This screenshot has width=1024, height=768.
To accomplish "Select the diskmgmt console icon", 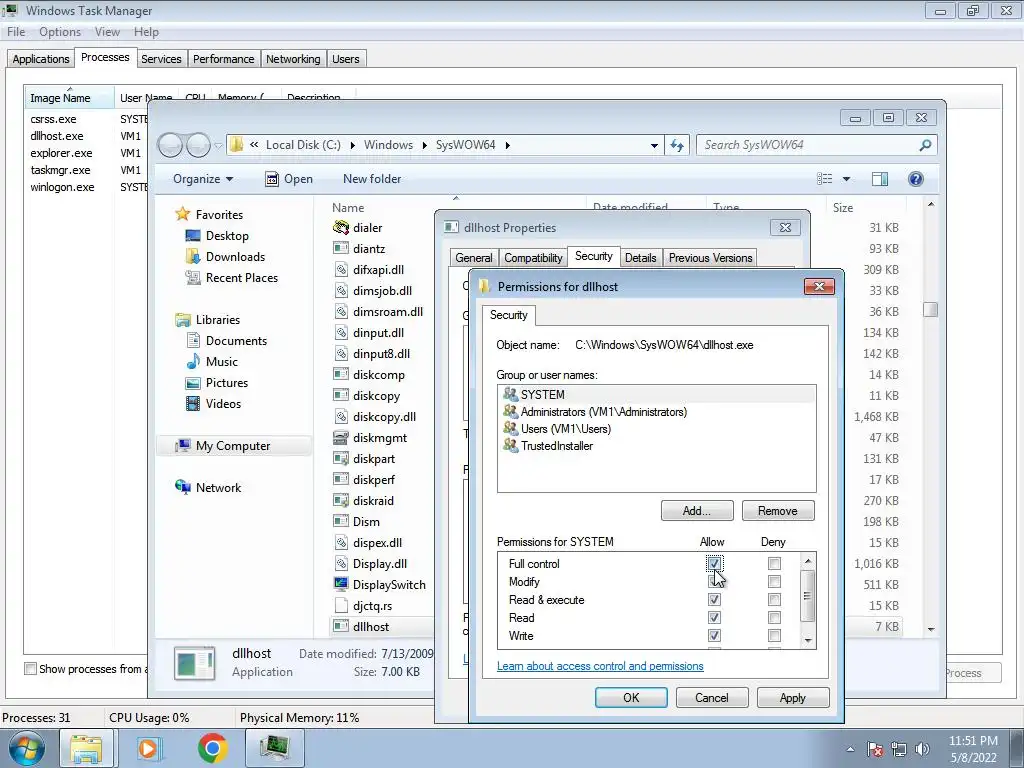I will (x=341, y=438).
